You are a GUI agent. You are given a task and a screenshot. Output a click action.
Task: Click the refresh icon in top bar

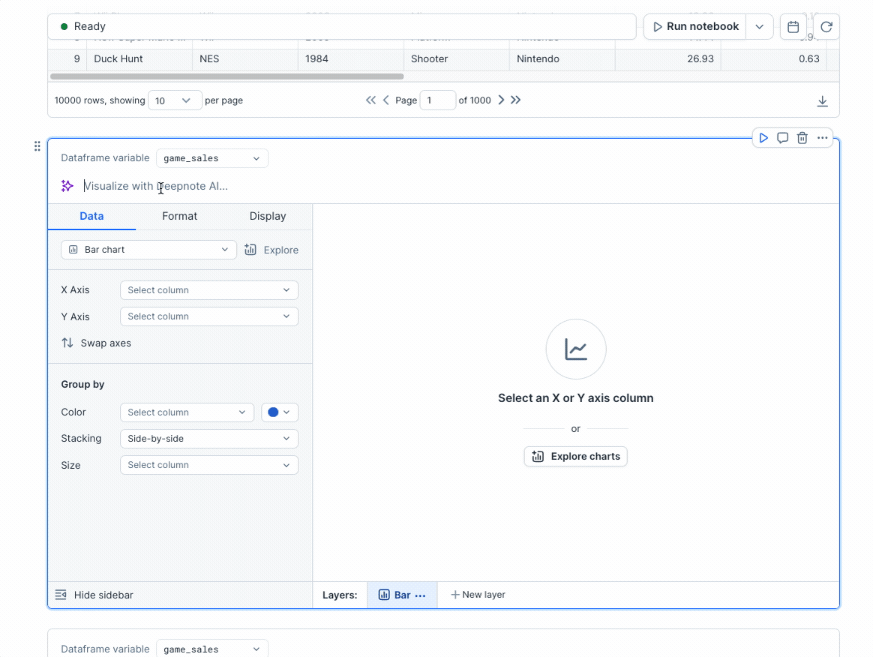pos(826,27)
